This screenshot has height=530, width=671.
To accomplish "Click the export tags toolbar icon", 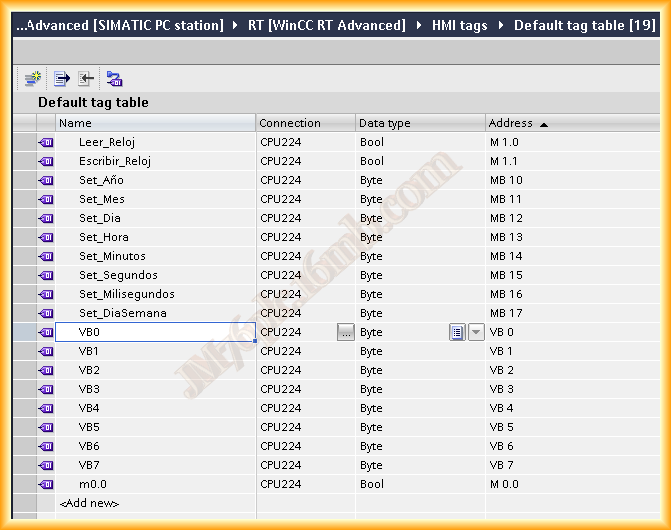I will pyautogui.click(x=62, y=78).
